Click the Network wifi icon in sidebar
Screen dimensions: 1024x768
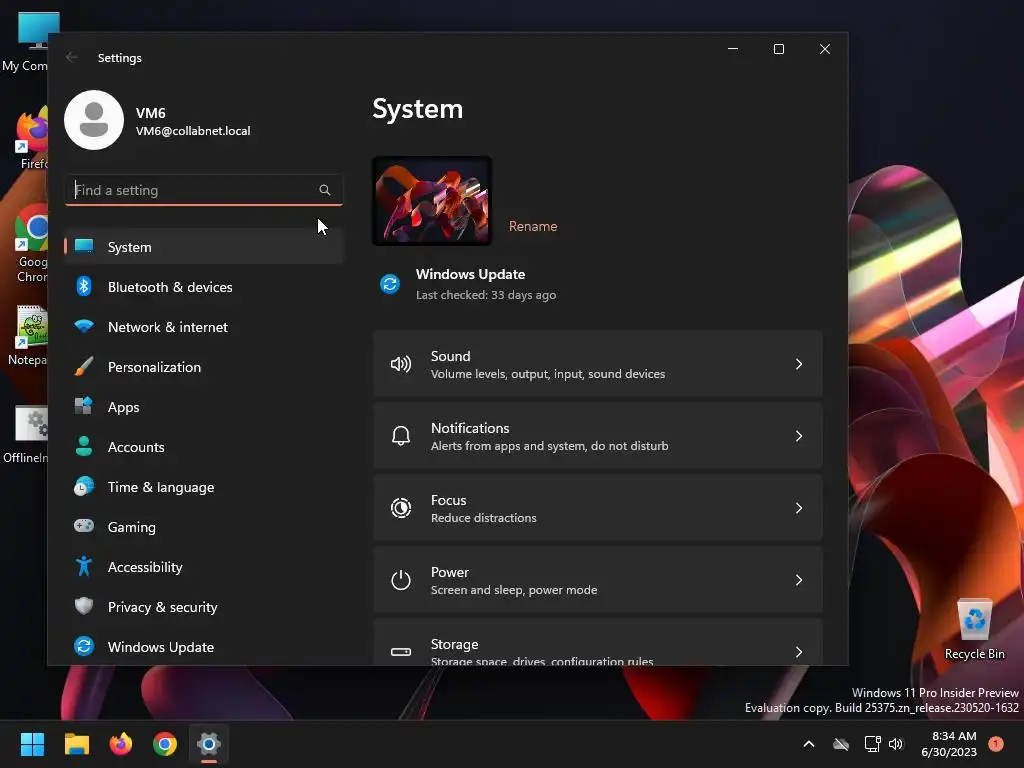(84, 326)
